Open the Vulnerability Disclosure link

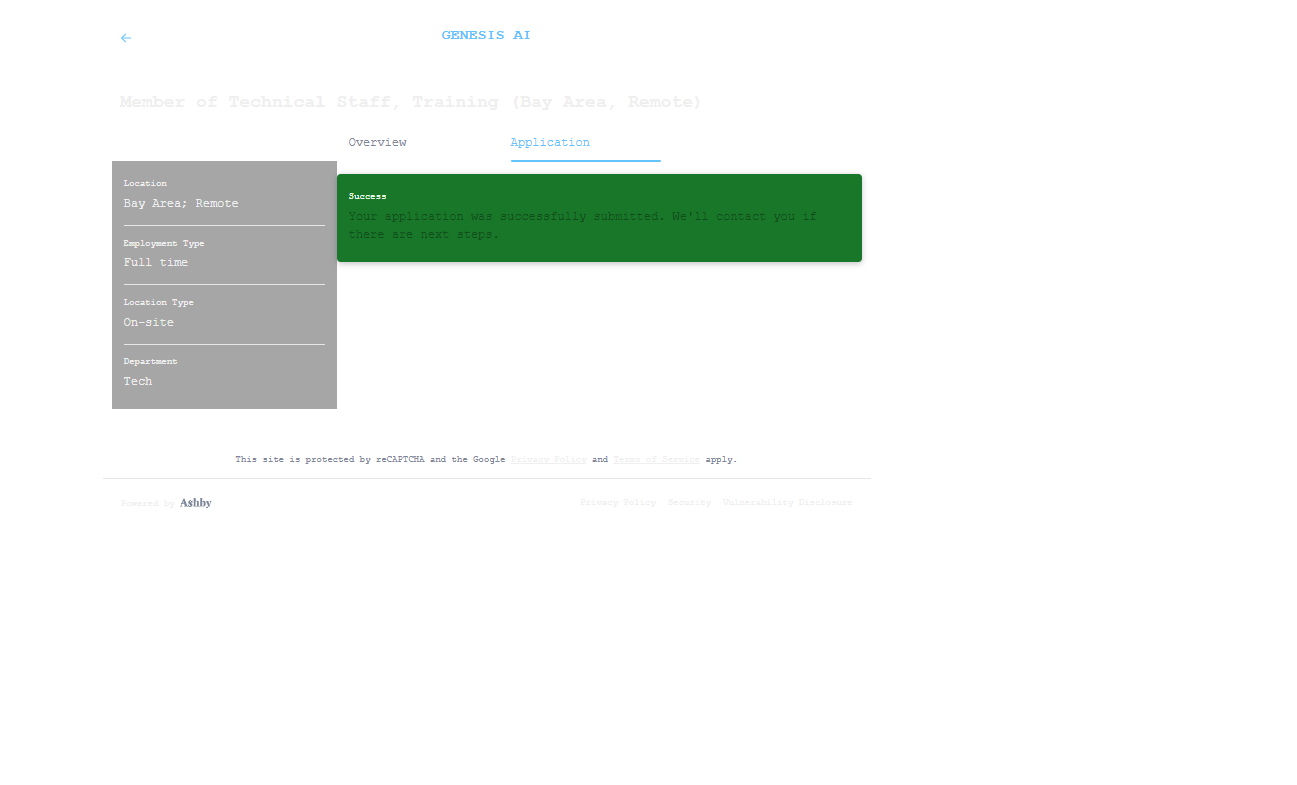pos(787,503)
